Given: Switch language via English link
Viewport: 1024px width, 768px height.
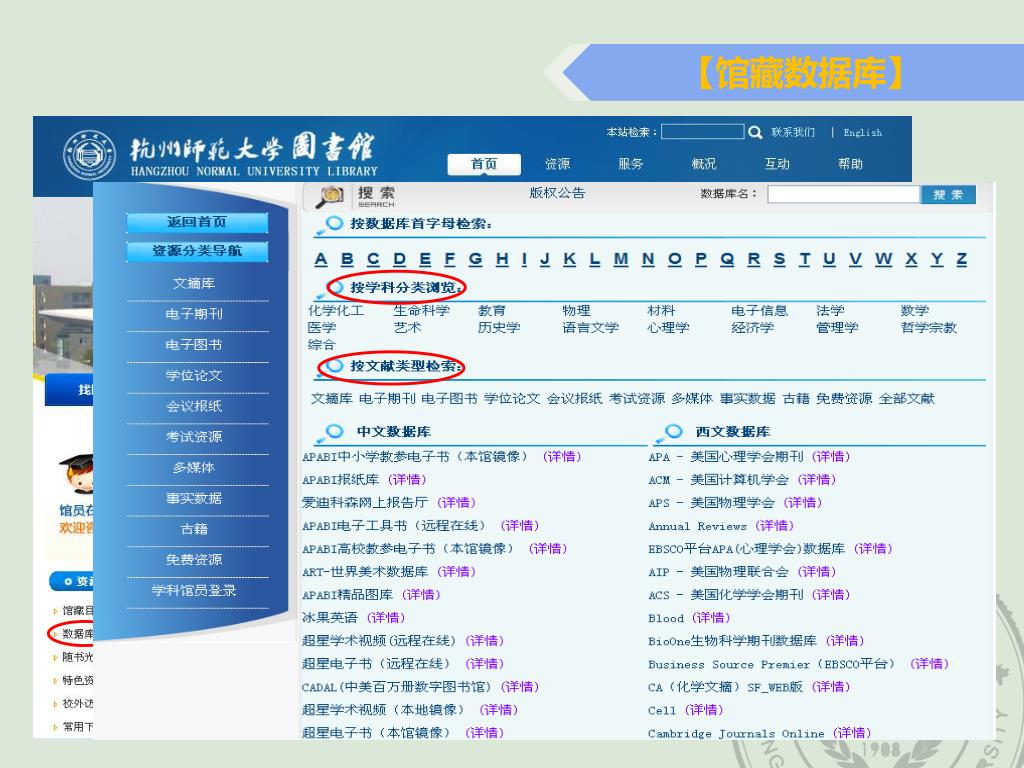Looking at the screenshot, I should [x=862, y=133].
